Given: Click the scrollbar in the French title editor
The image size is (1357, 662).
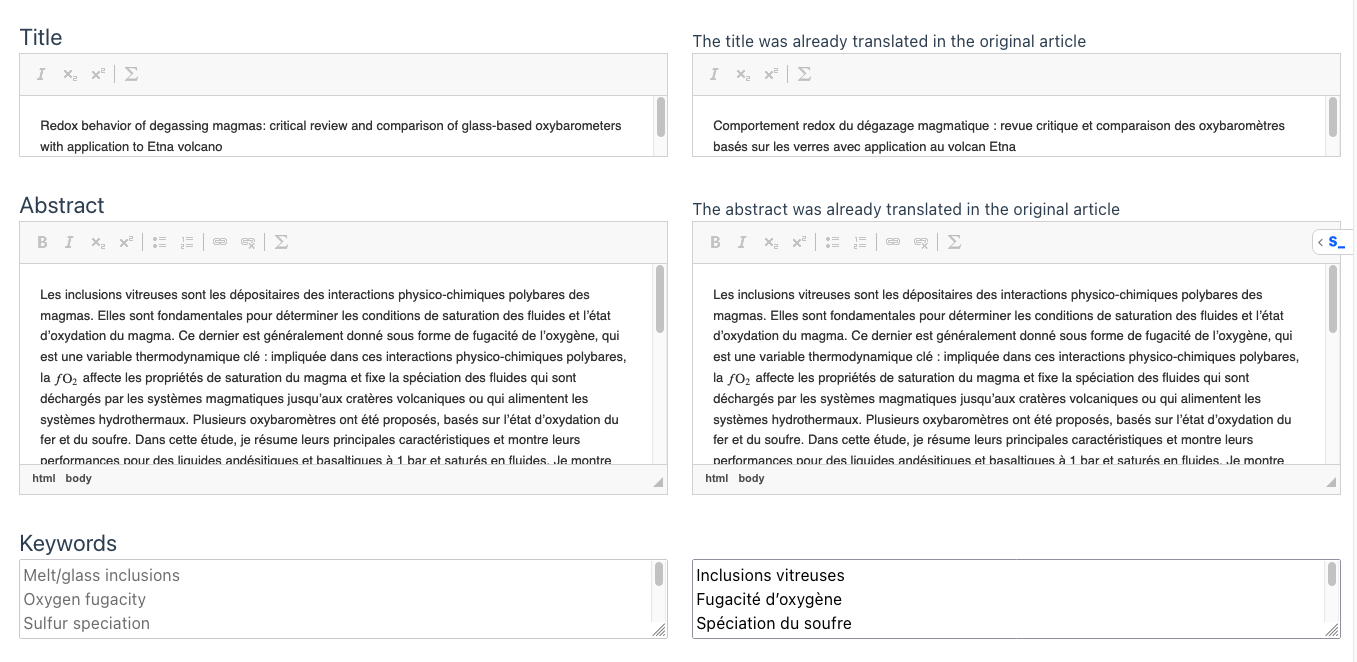Looking at the screenshot, I should 1332,118.
